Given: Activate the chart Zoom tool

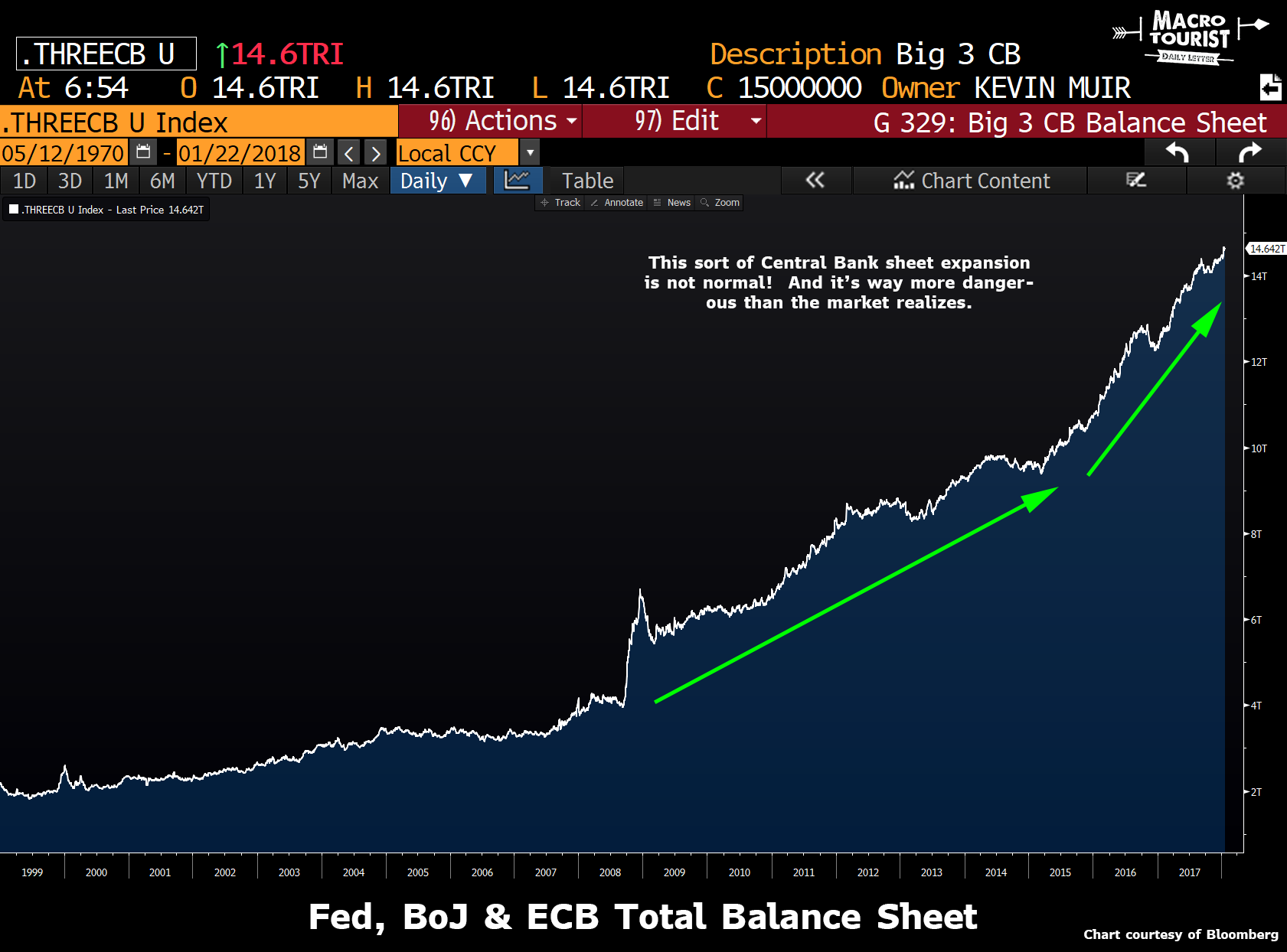Looking at the screenshot, I should pos(720,203).
